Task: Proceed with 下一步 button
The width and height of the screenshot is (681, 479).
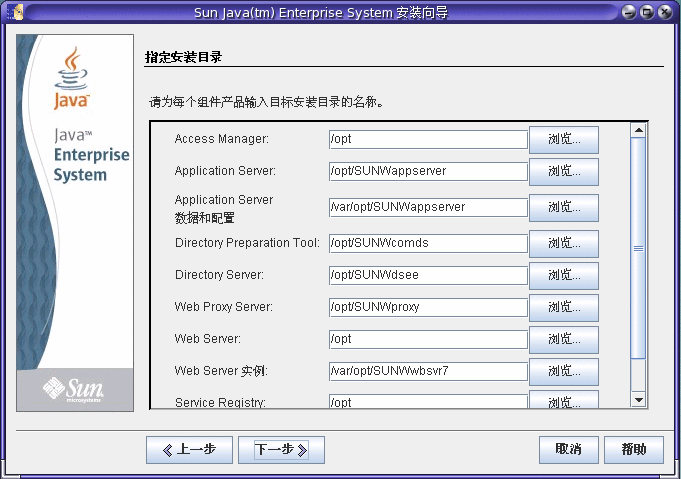Action: coord(281,450)
